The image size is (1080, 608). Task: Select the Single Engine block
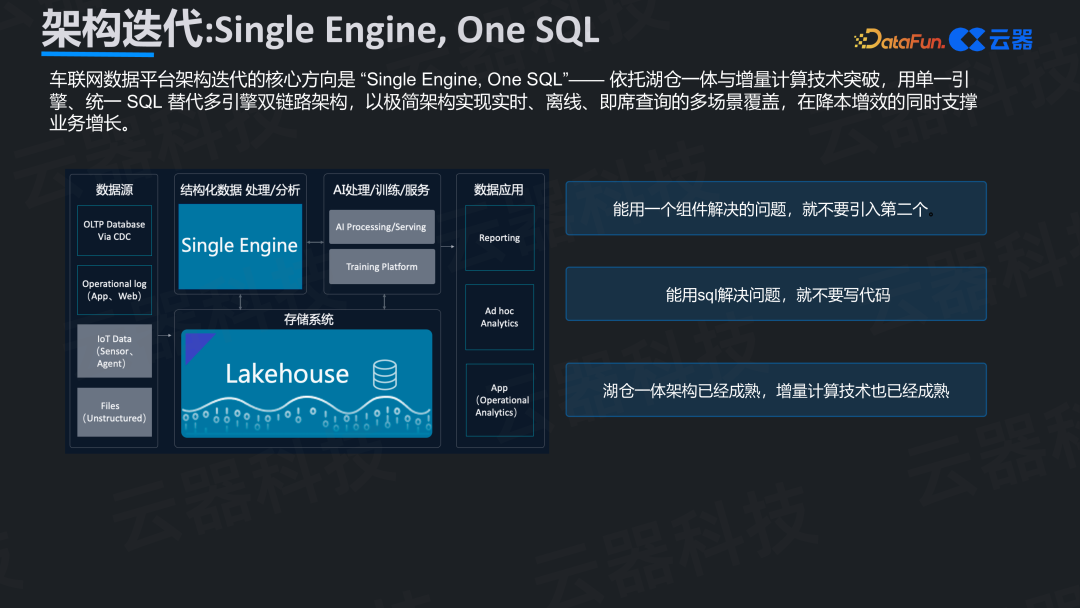239,246
